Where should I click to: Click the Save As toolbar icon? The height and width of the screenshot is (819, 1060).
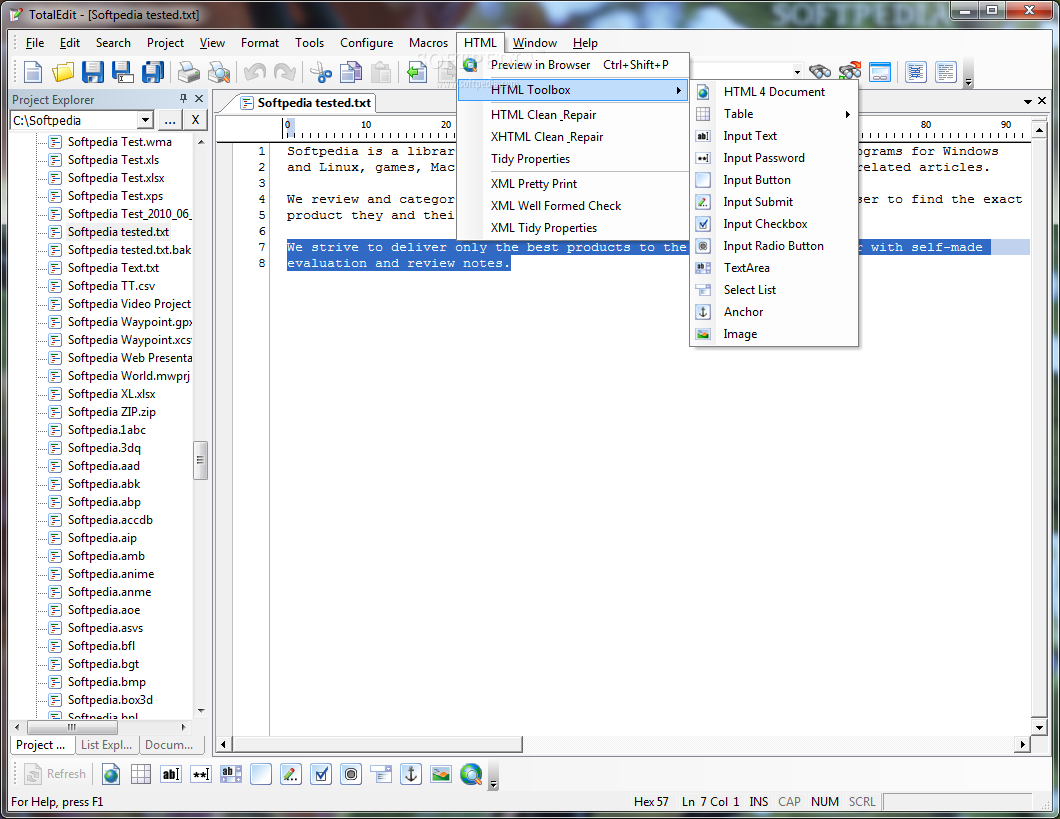click(x=123, y=72)
